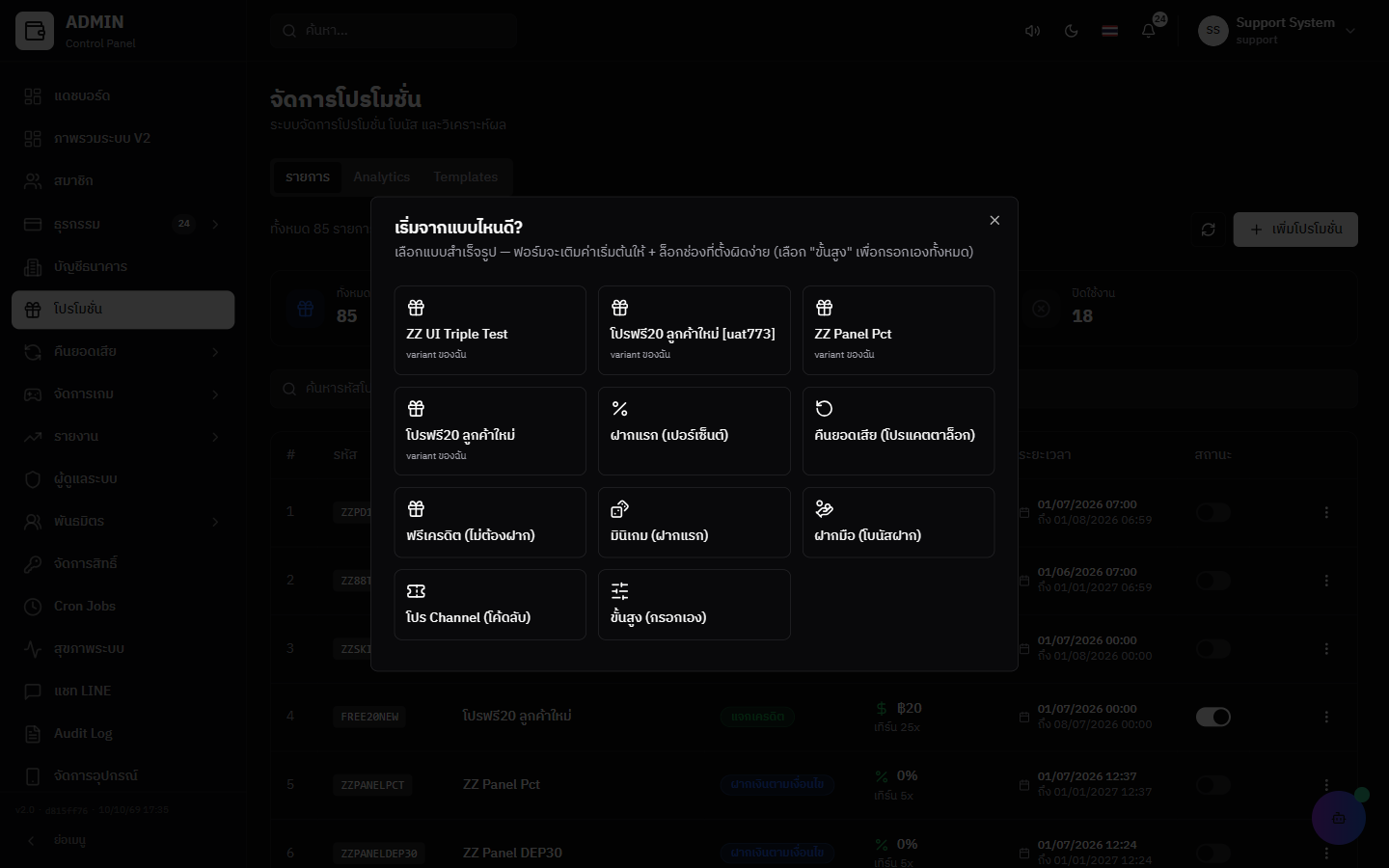This screenshot has height=868, width=1389.
Task: Open แชท LINE sidebar item
Action: [x=123, y=692]
